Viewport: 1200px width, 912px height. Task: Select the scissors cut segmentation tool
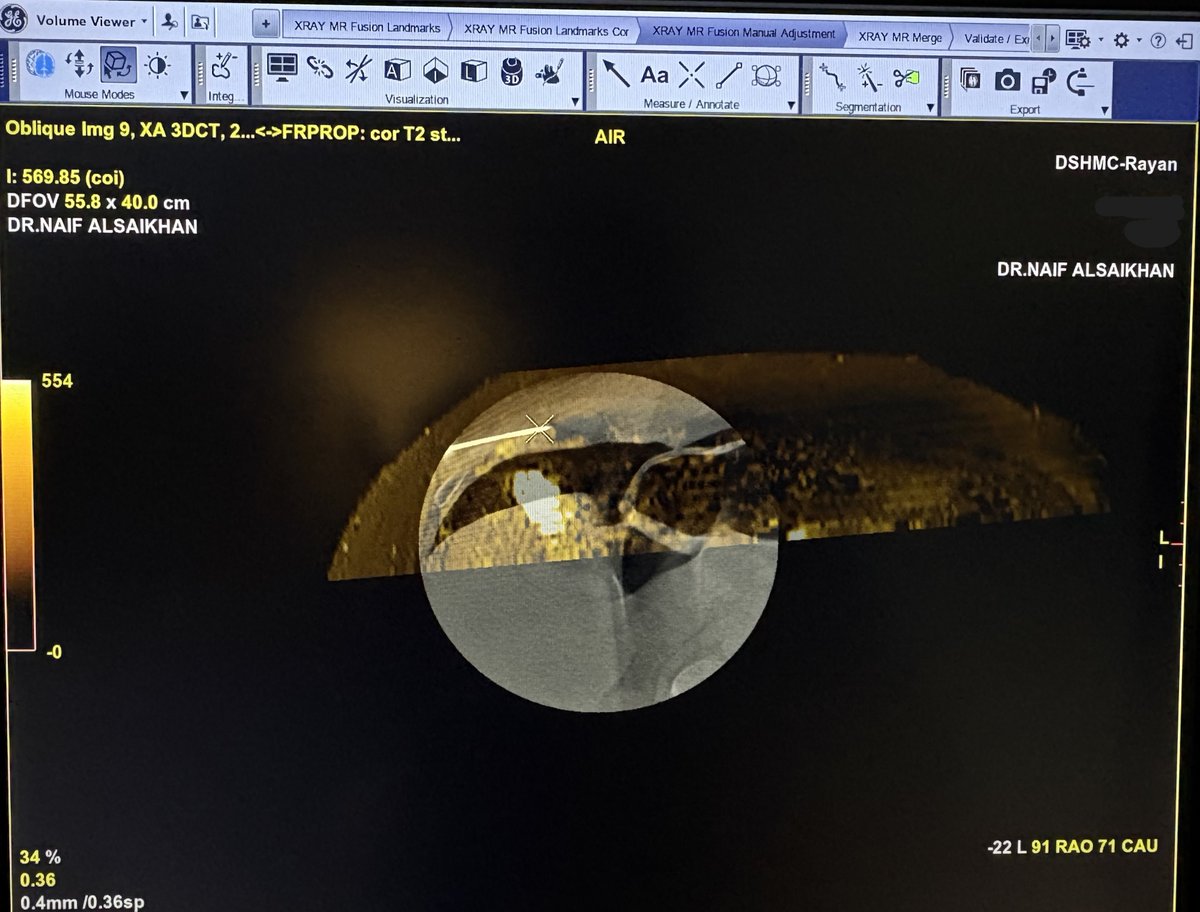point(906,79)
